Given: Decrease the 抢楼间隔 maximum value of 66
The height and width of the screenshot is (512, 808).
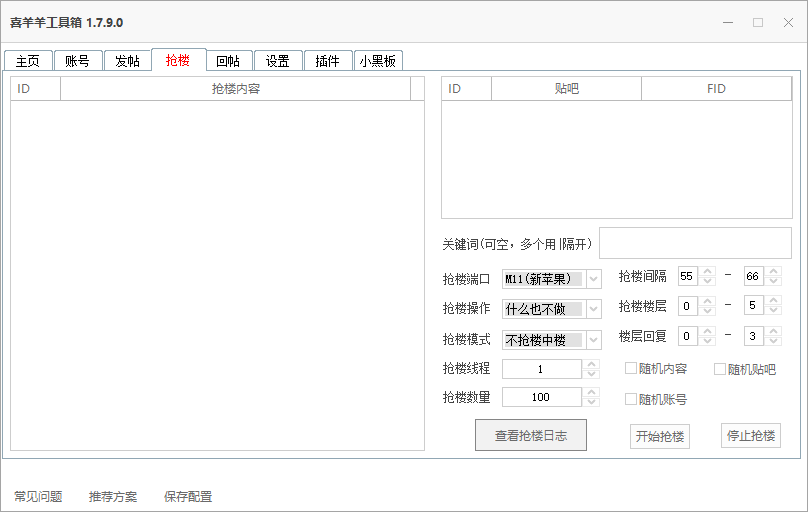Looking at the screenshot, I should (x=774, y=281).
